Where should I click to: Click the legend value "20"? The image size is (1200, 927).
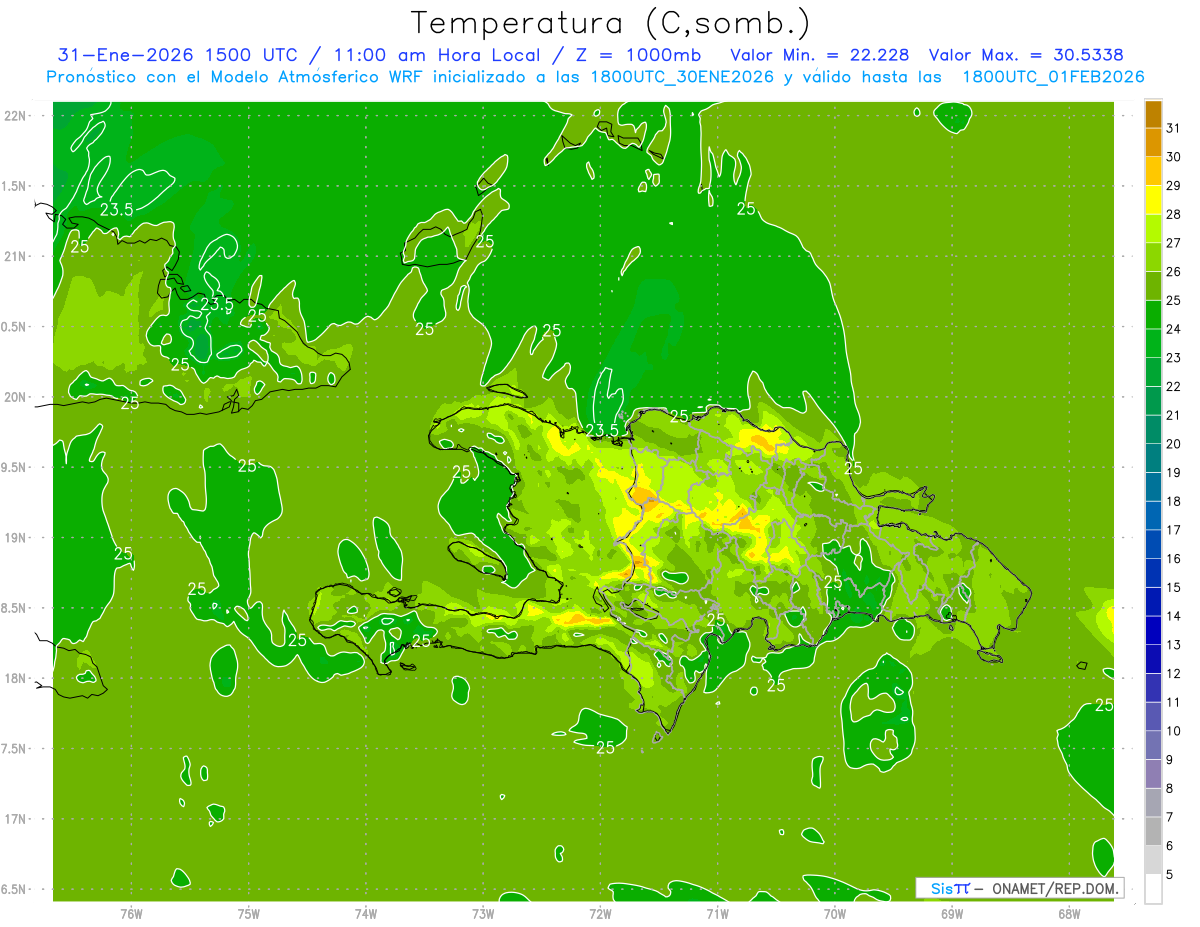coord(1173,444)
